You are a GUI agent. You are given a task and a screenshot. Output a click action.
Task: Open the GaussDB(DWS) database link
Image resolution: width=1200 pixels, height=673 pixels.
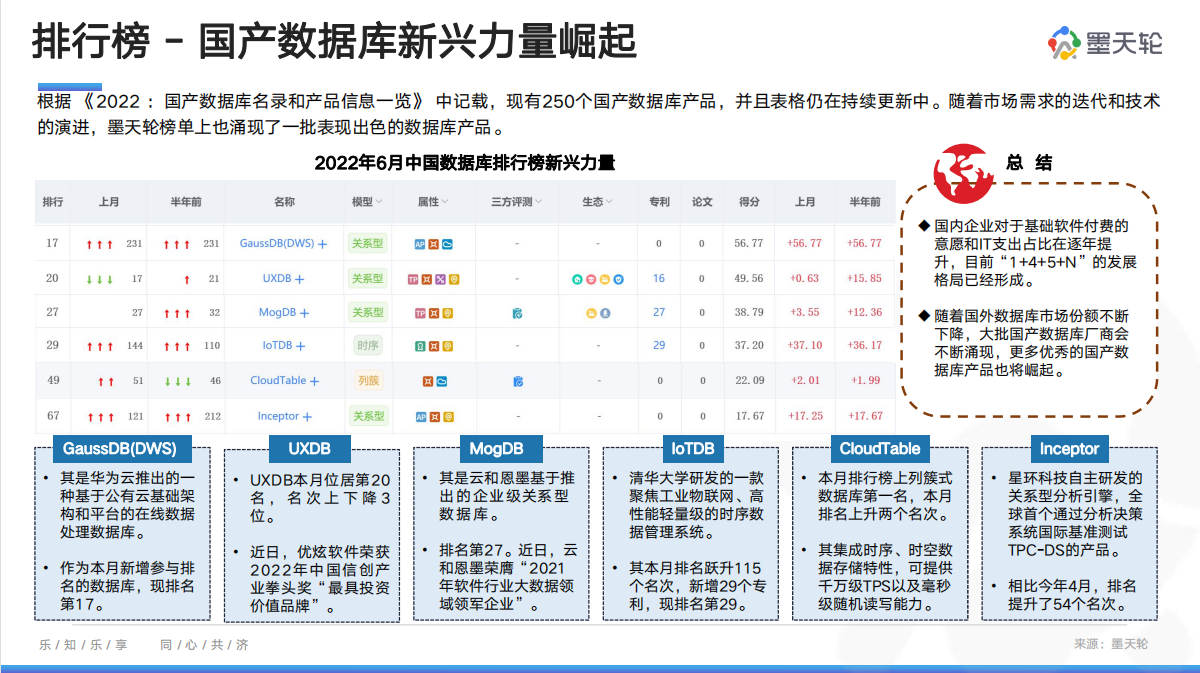pos(277,244)
